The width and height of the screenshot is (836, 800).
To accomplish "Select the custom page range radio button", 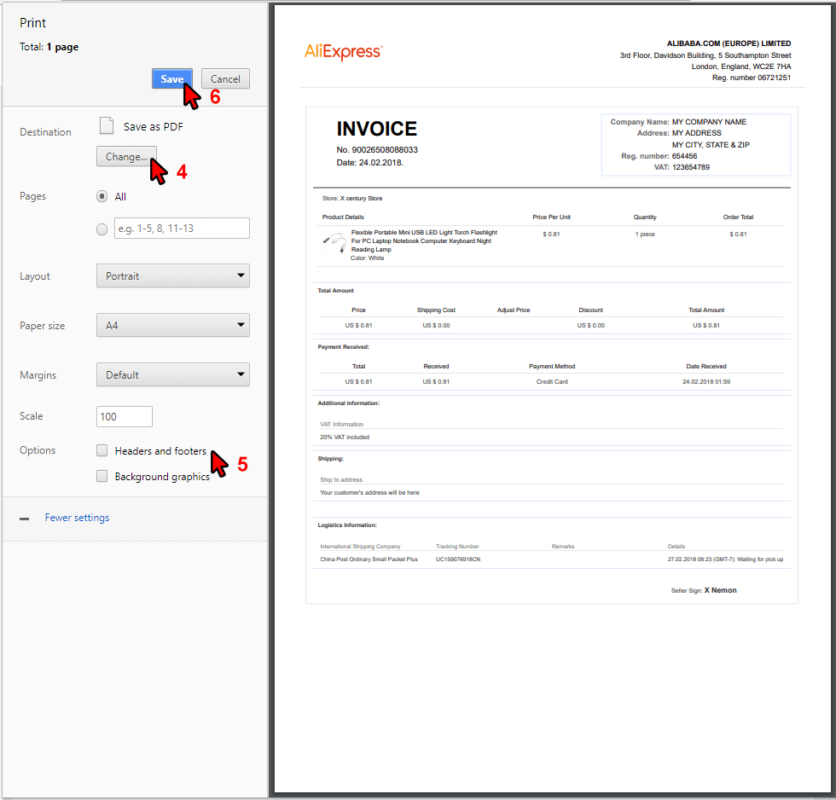I will point(102,229).
